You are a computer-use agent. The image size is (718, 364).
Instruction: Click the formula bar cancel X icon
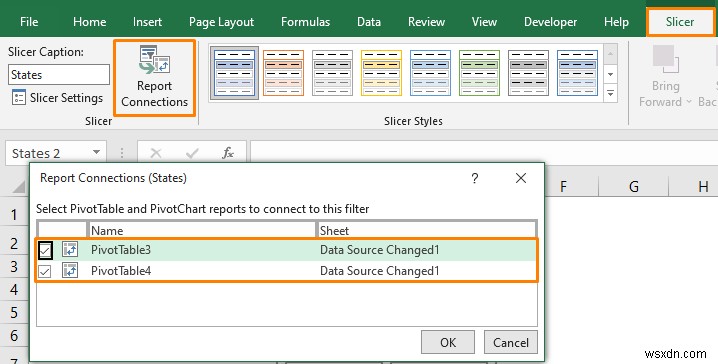coord(156,153)
